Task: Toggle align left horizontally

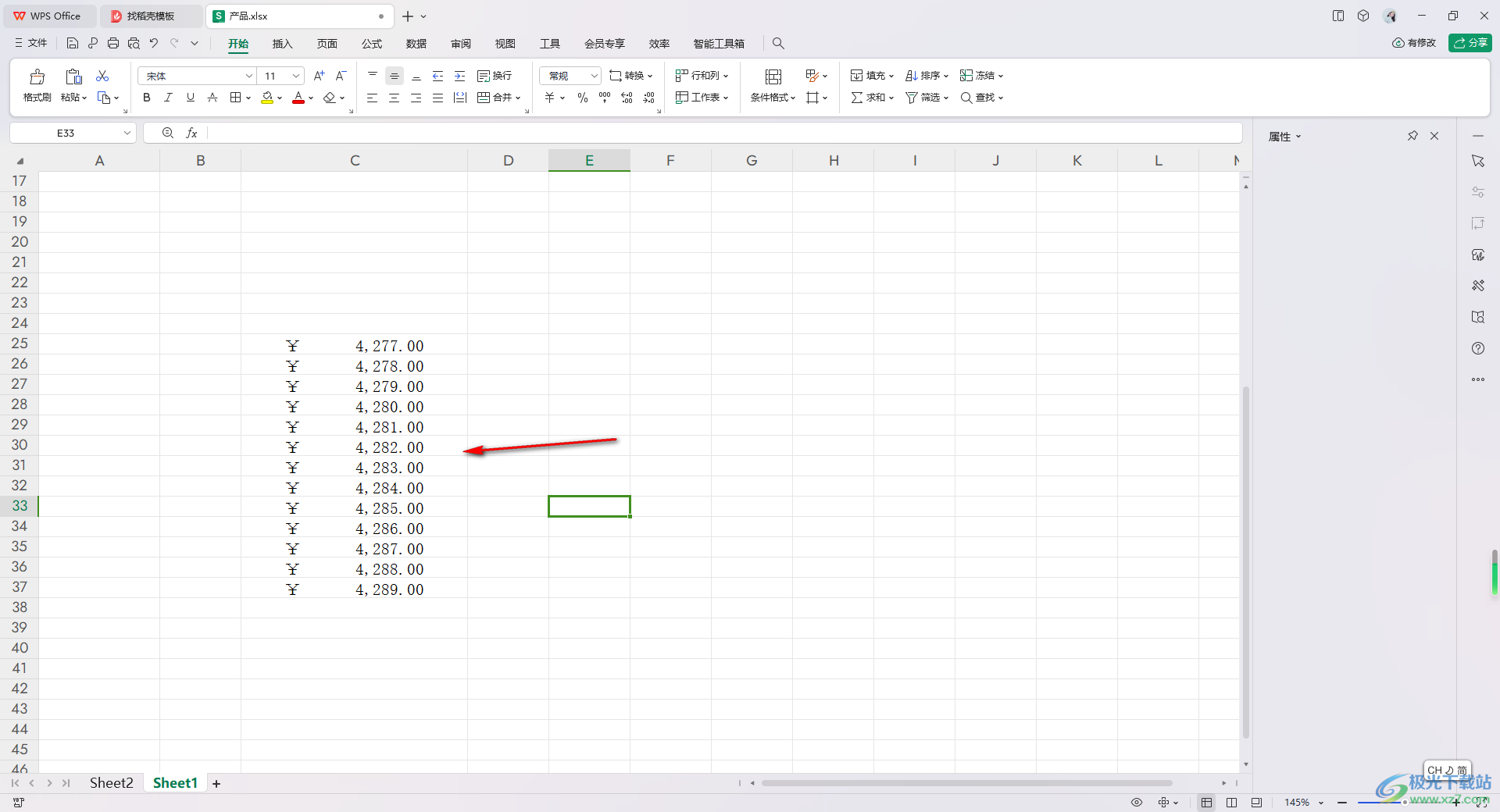Action: click(373, 98)
